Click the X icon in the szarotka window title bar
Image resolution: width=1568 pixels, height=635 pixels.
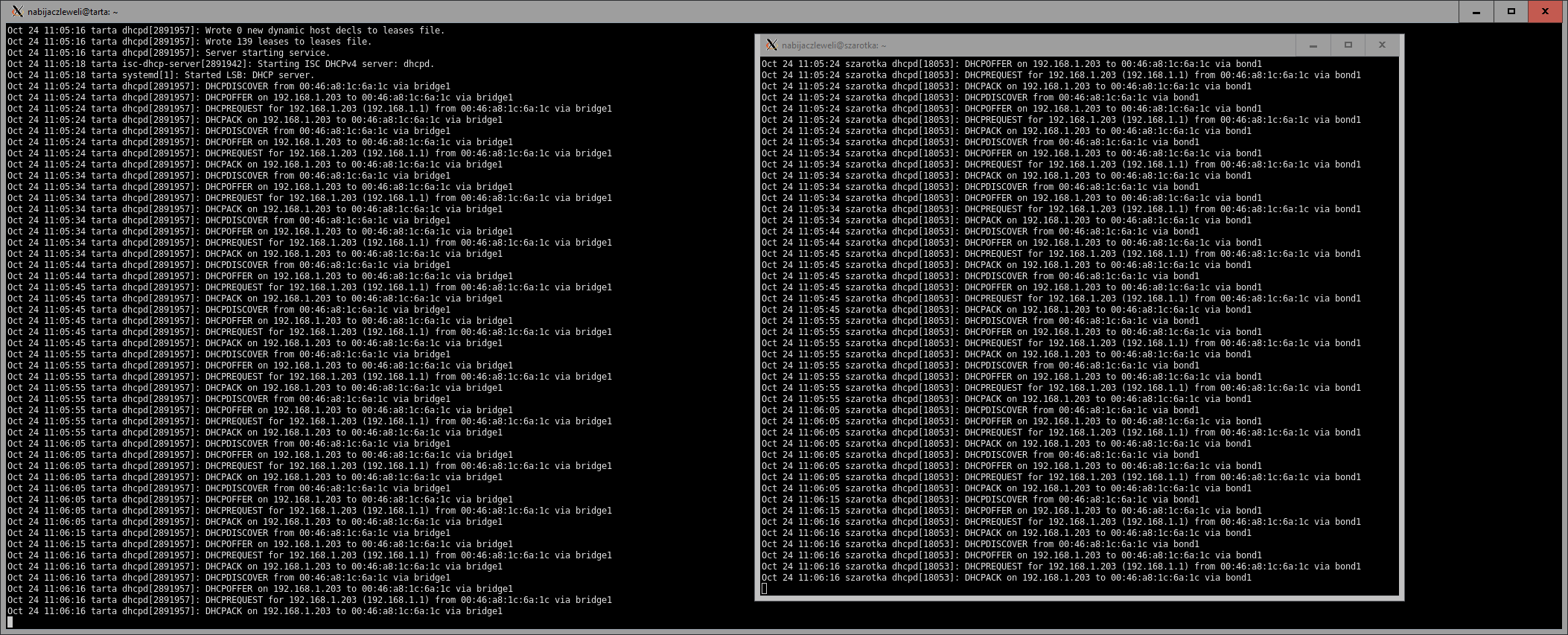point(771,45)
